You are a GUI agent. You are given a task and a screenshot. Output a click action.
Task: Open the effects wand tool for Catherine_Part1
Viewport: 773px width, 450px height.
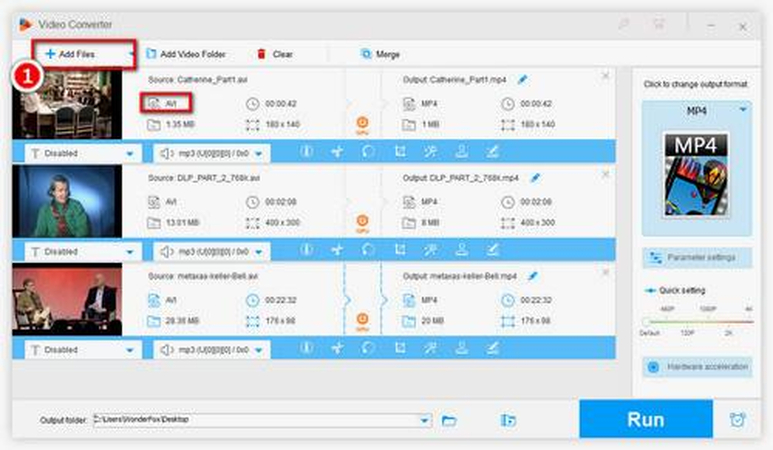(x=430, y=151)
